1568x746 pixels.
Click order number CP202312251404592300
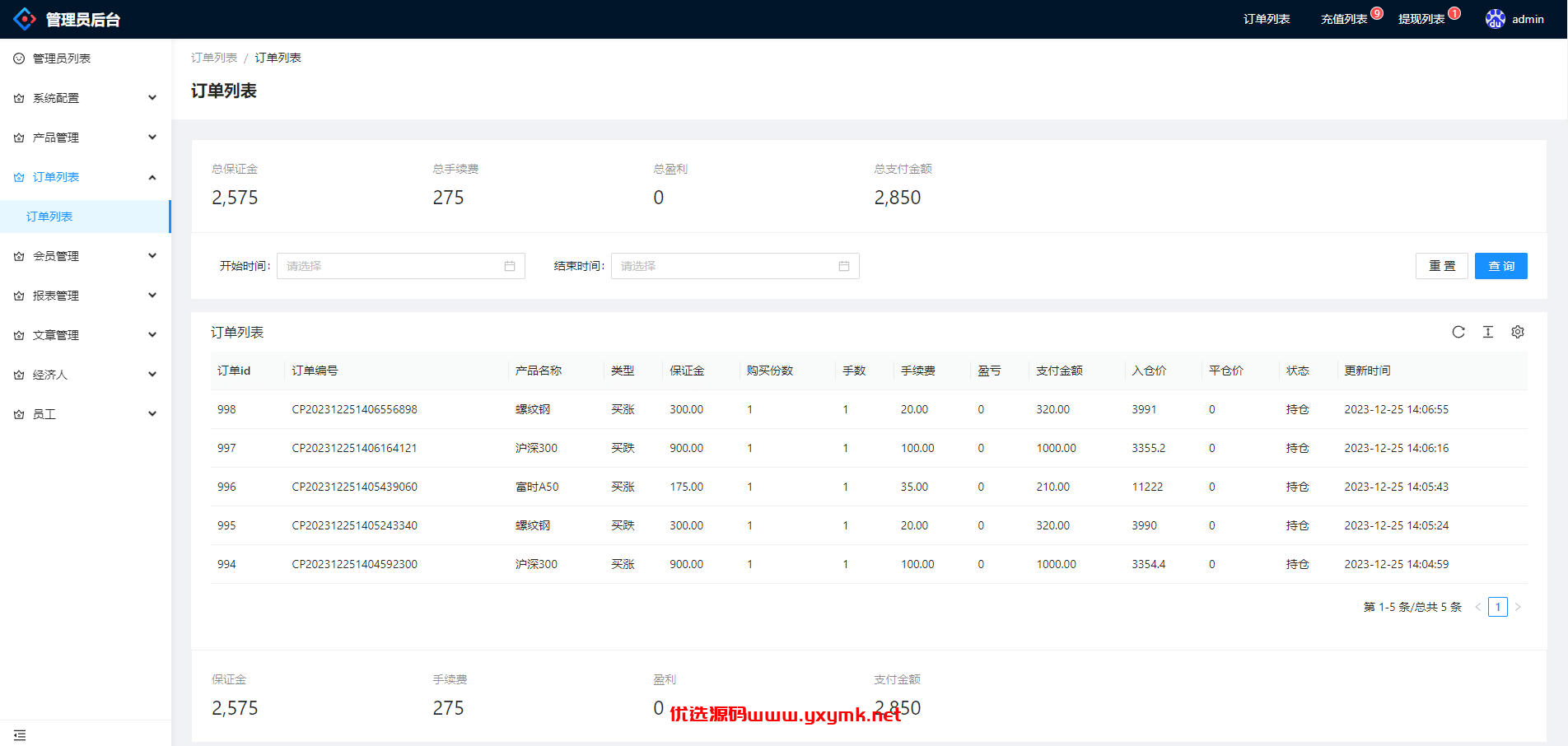click(x=355, y=564)
